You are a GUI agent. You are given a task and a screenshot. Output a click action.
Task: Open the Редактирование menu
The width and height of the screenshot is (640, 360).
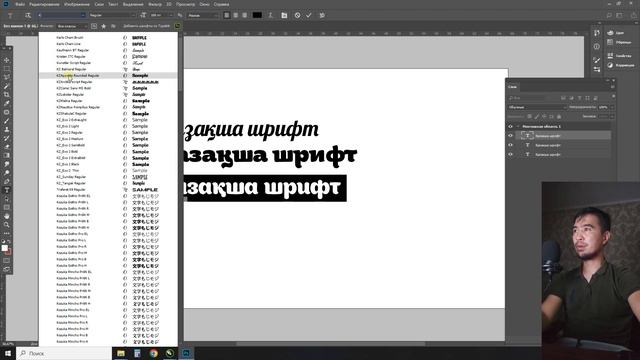click(x=44, y=4)
